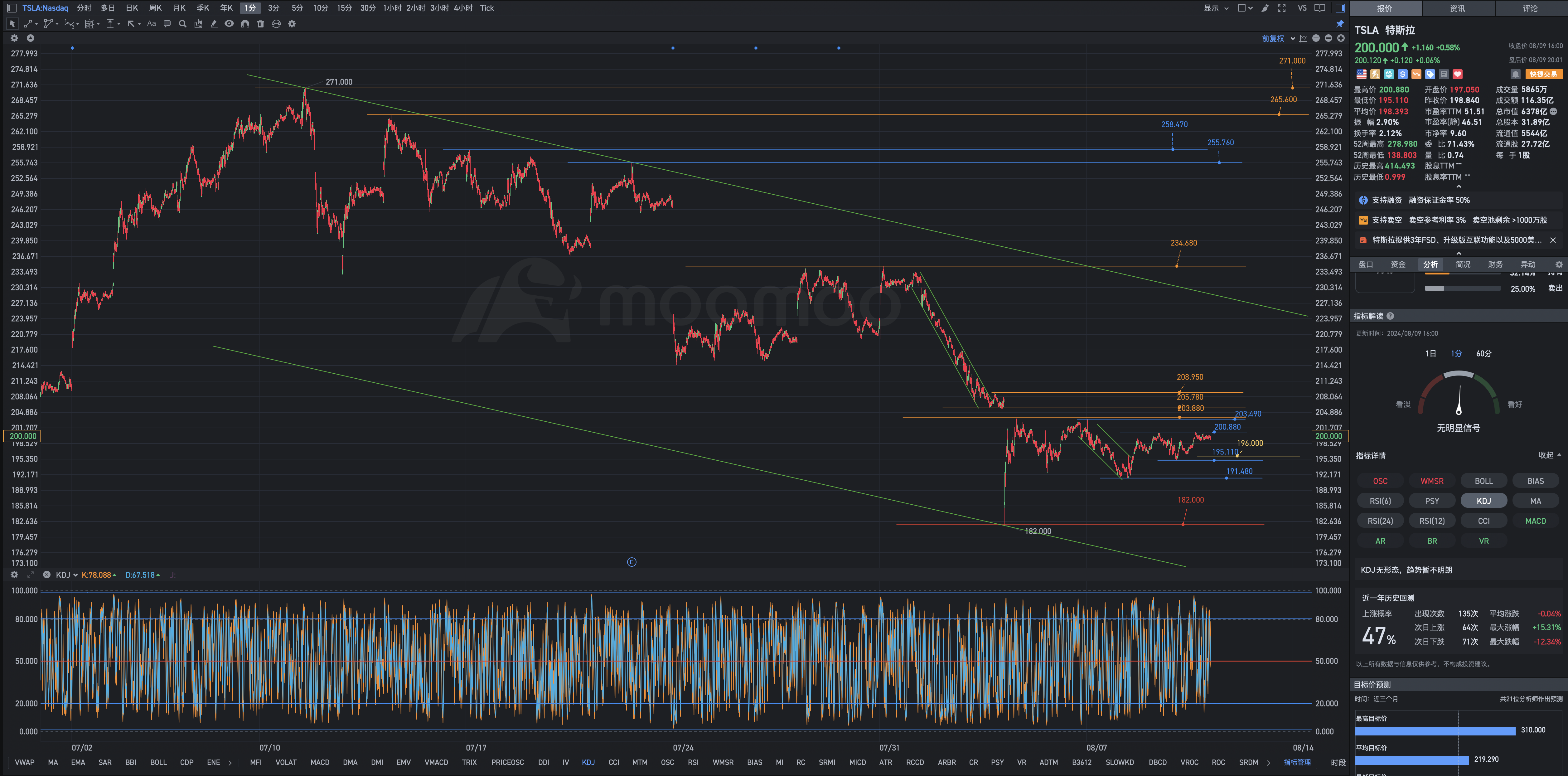Expand the trend line tool dropdown arrow
The width and height of the screenshot is (1568, 776).
36,24
